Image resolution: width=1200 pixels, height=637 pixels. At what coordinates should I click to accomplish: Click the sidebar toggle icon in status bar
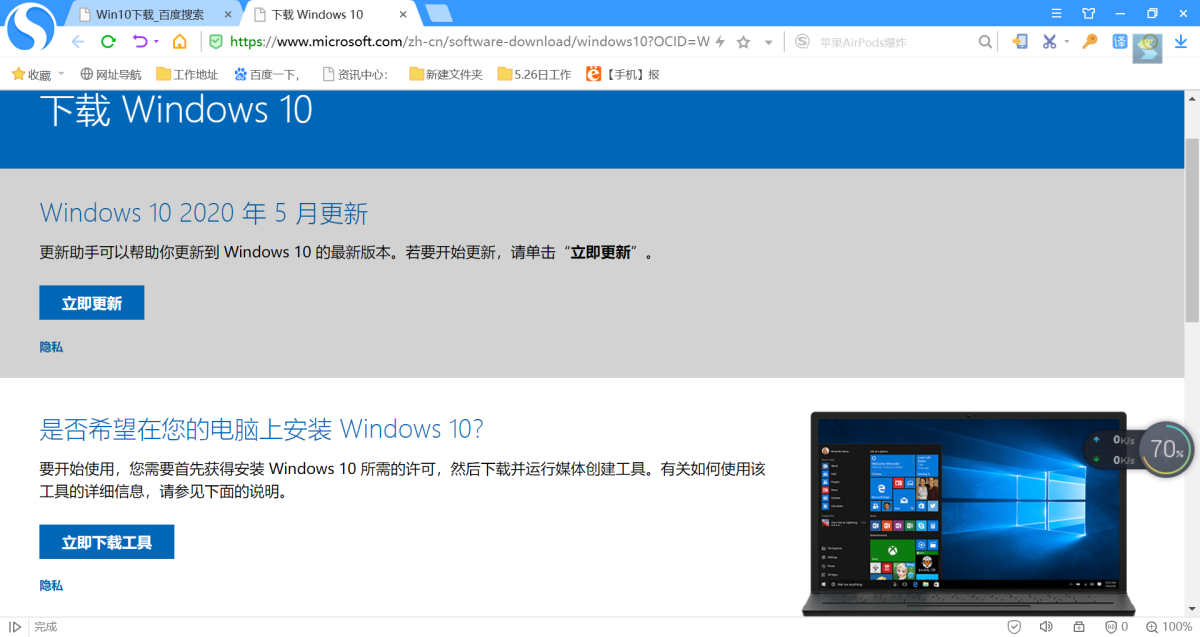point(15,627)
